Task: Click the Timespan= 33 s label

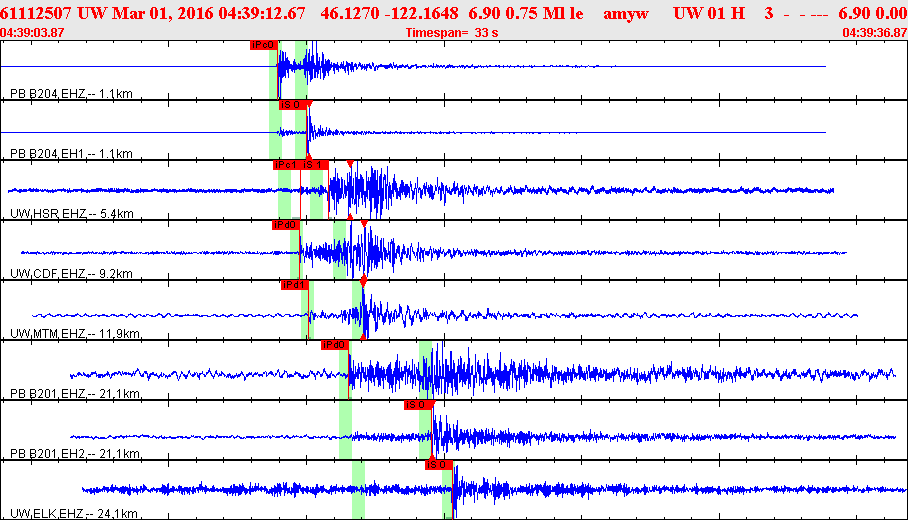Action: 452,33
